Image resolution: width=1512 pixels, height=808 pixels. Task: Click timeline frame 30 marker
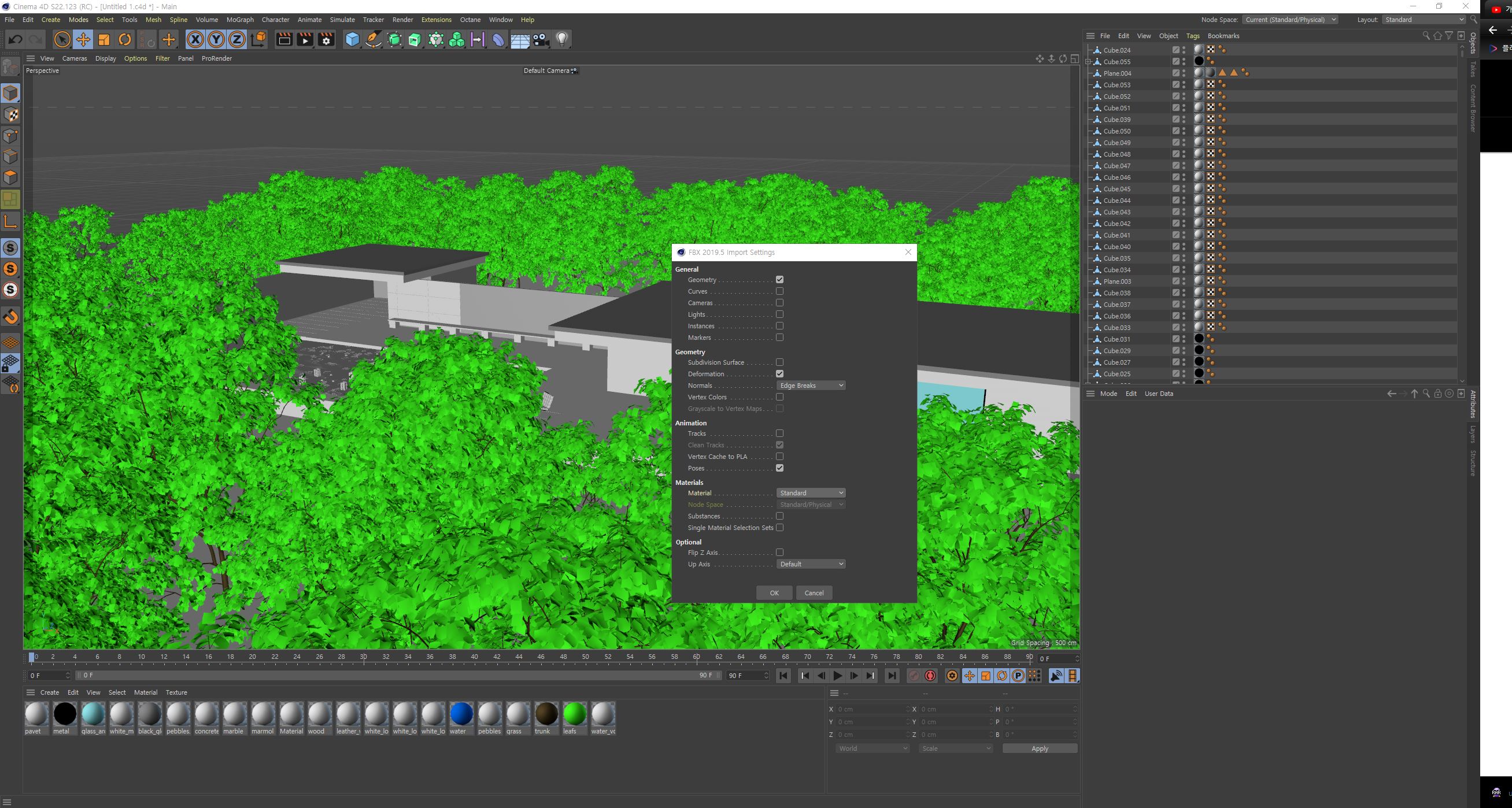[x=363, y=658]
